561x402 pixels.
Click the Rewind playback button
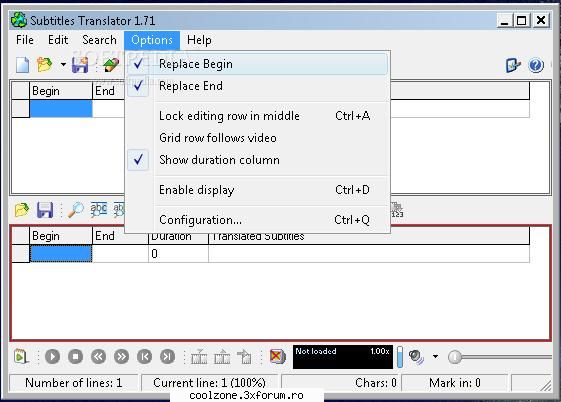pyautogui.click(x=98, y=357)
